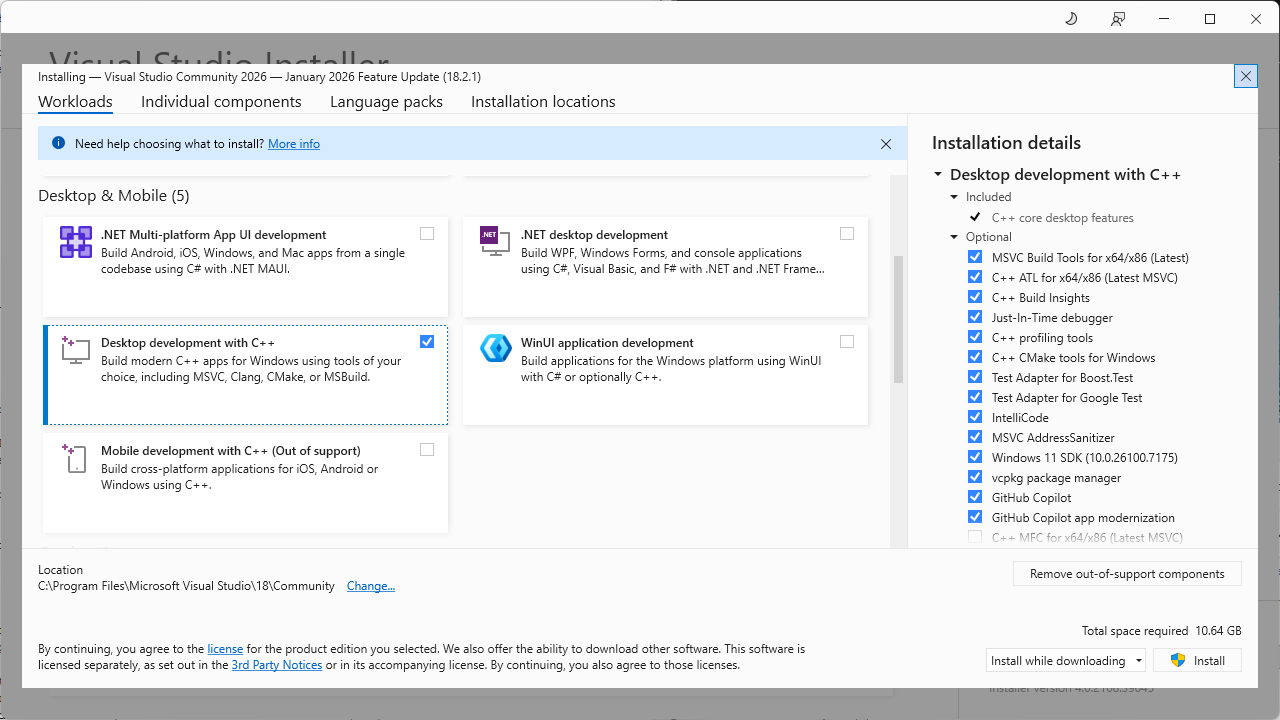
Task: Click the shield icon on Install button
Action: point(1178,660)
